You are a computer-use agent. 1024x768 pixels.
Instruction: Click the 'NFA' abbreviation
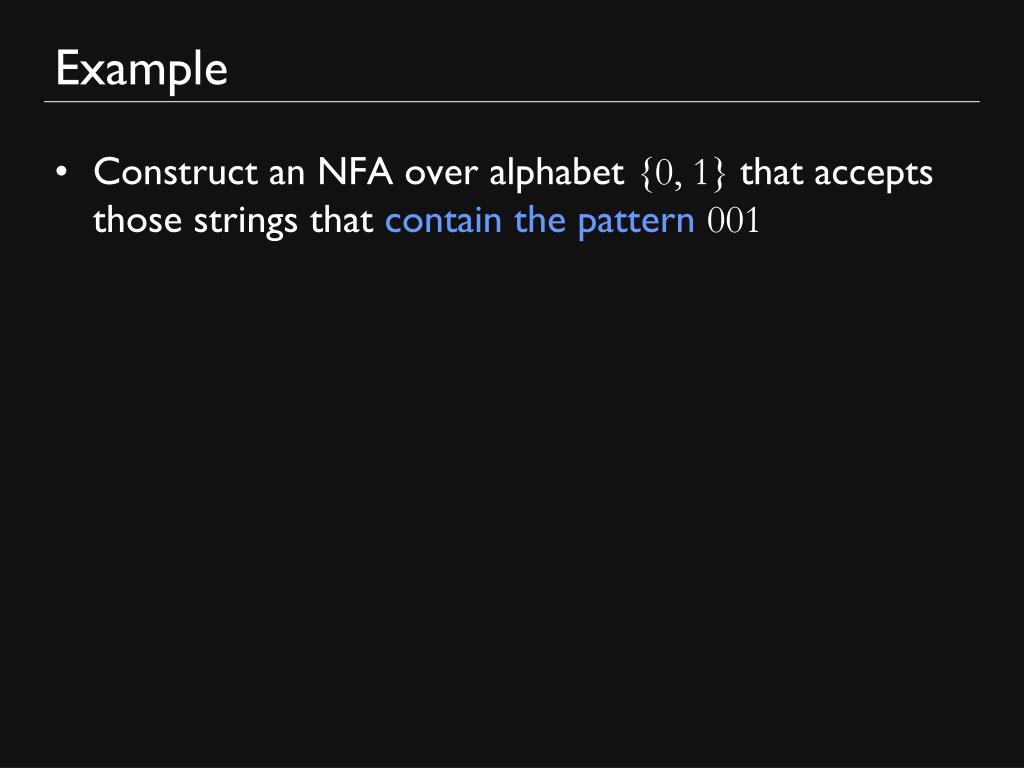[355, 172]
